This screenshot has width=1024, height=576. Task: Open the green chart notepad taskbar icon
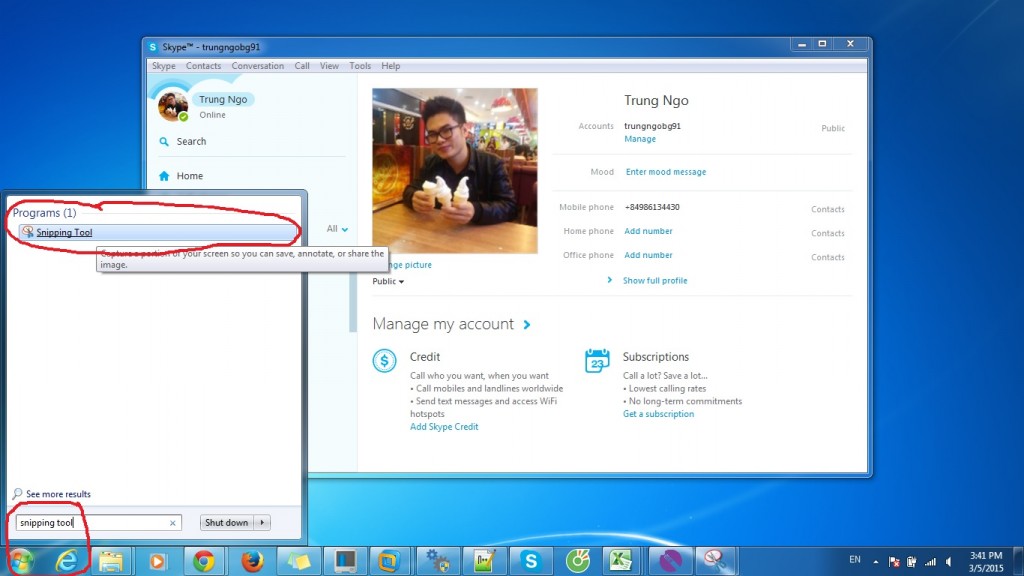[x=484, y=561]
